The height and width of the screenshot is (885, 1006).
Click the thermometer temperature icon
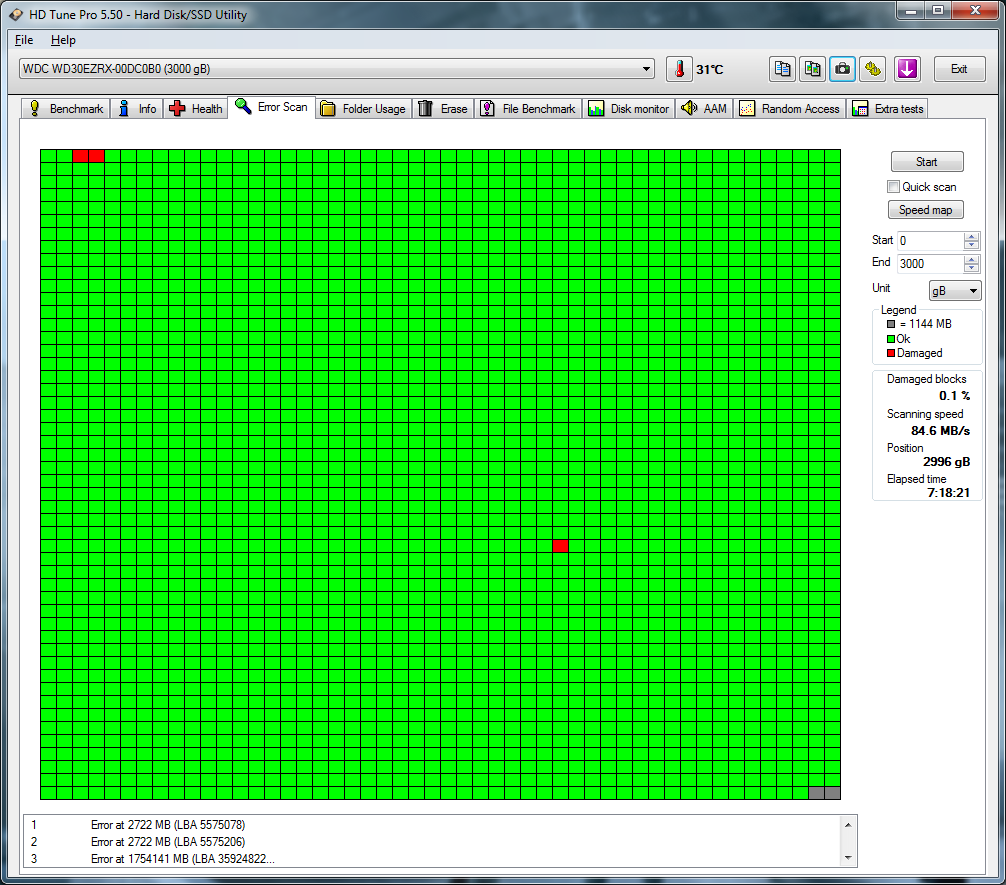[x=679, y=69]
